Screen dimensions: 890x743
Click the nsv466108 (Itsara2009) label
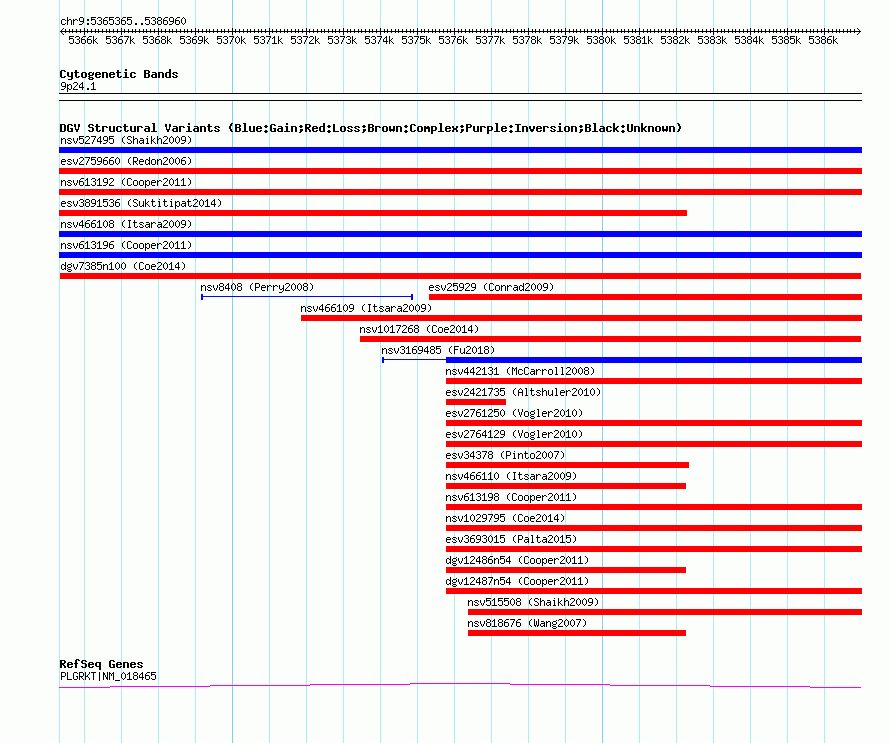click(x=126, y=224)
